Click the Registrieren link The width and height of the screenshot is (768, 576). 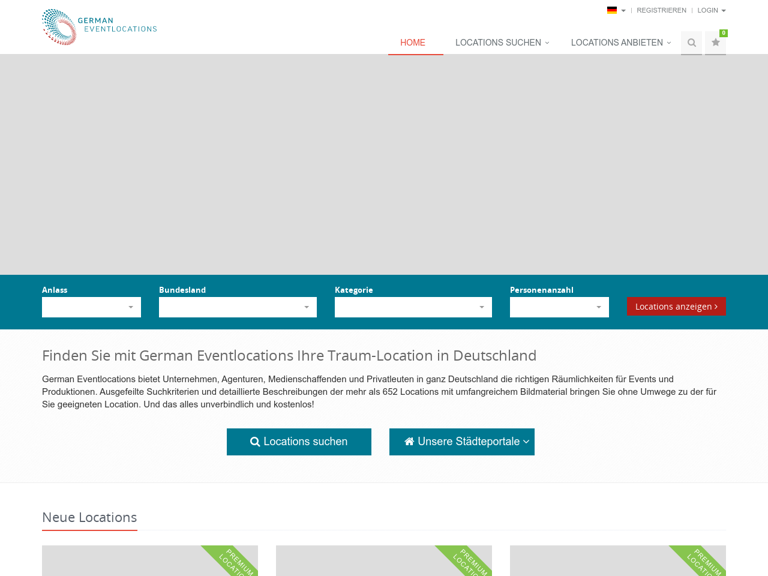(661, 10)
